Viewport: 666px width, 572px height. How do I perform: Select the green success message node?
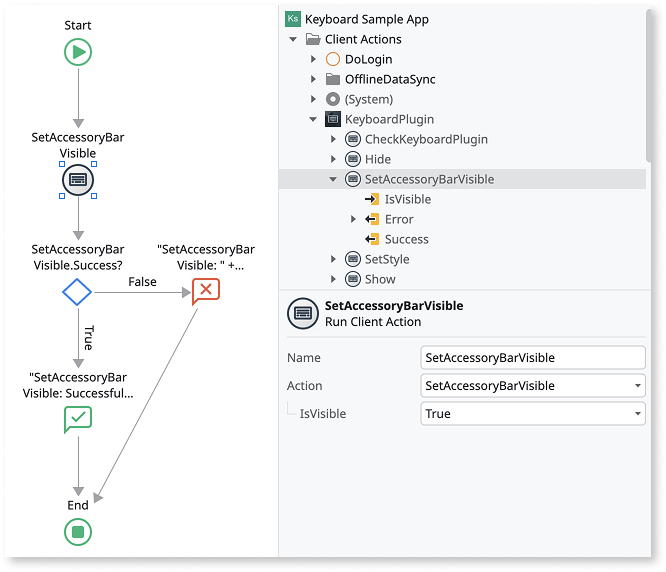pos(78,419)
